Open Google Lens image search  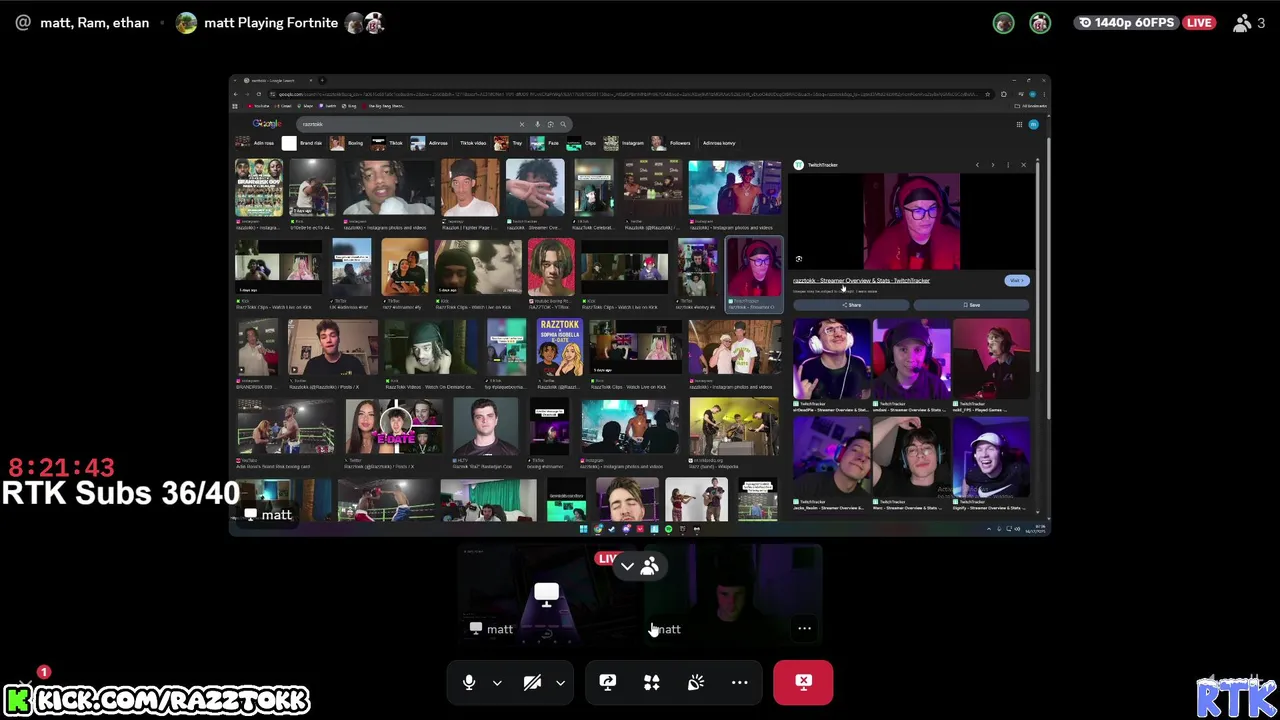coord(550,124)
